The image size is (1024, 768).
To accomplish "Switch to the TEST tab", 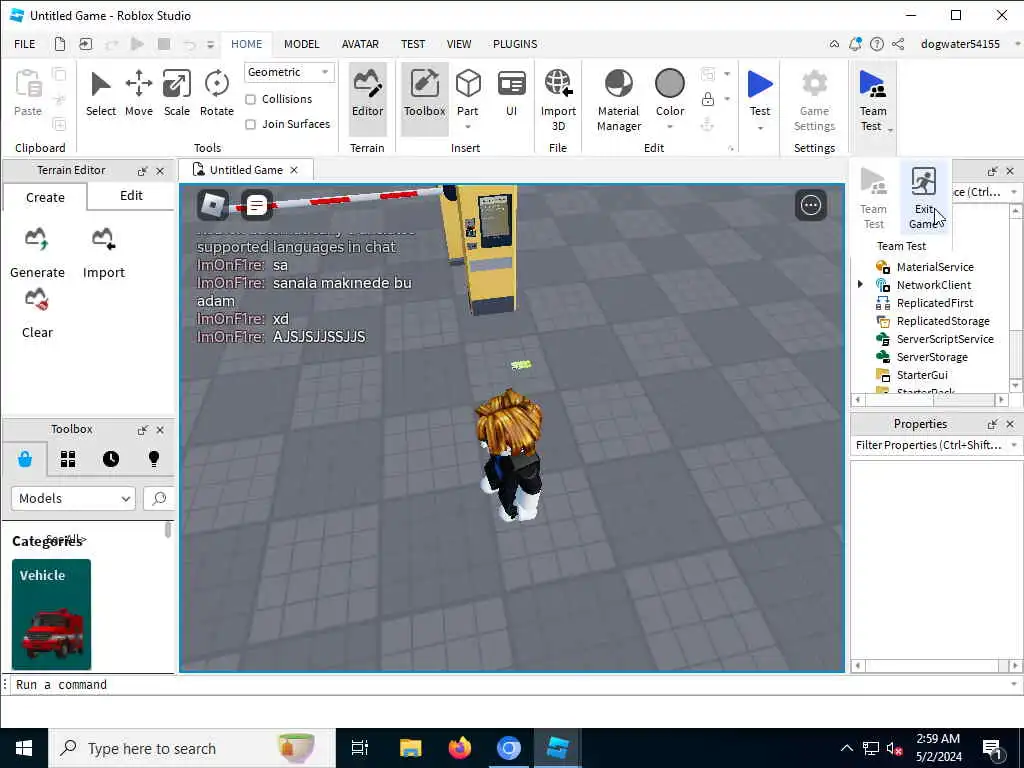I will click(x=413, y=44).
